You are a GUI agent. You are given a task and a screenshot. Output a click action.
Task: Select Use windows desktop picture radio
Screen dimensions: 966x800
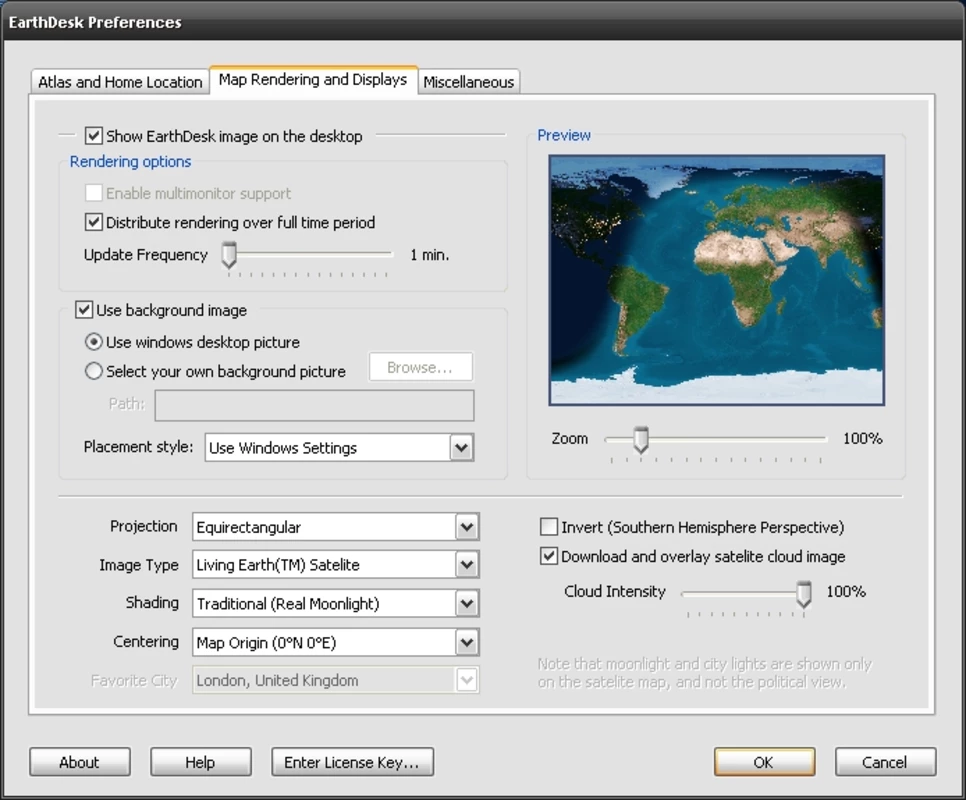pyautogui.click(x=94, y=341)
